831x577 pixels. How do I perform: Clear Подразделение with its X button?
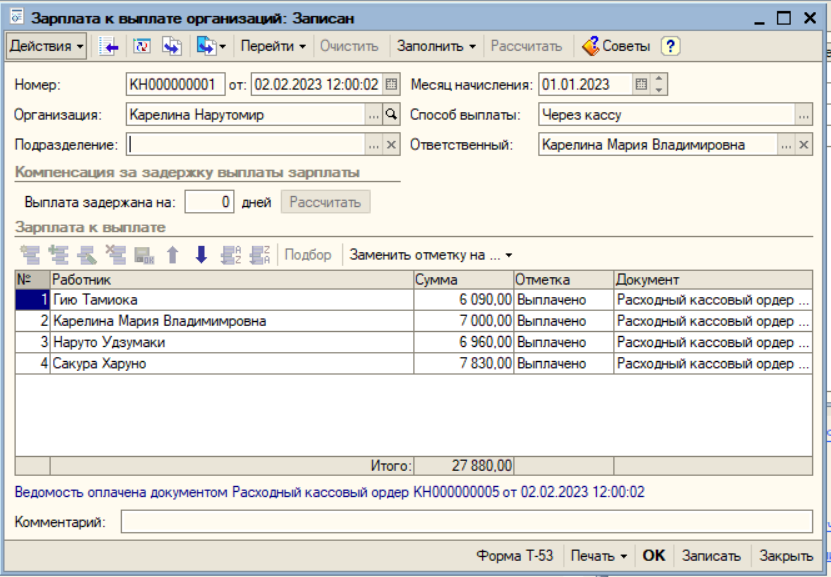pyautogui.click(x=391, y=145)
